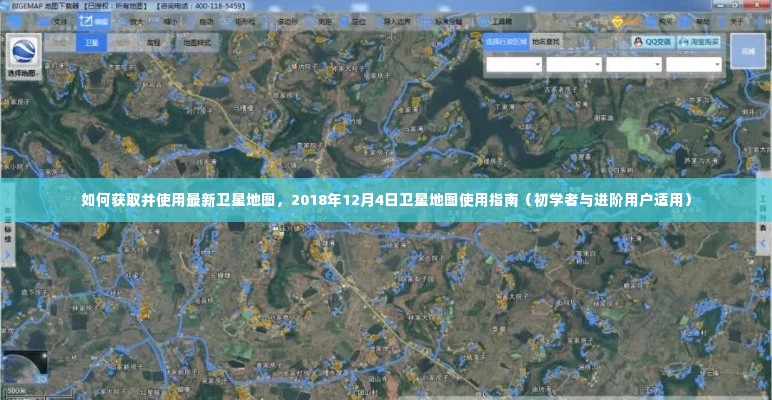Click the large 下载 download button
772x400 pixels.
click(x=748, y=51)
